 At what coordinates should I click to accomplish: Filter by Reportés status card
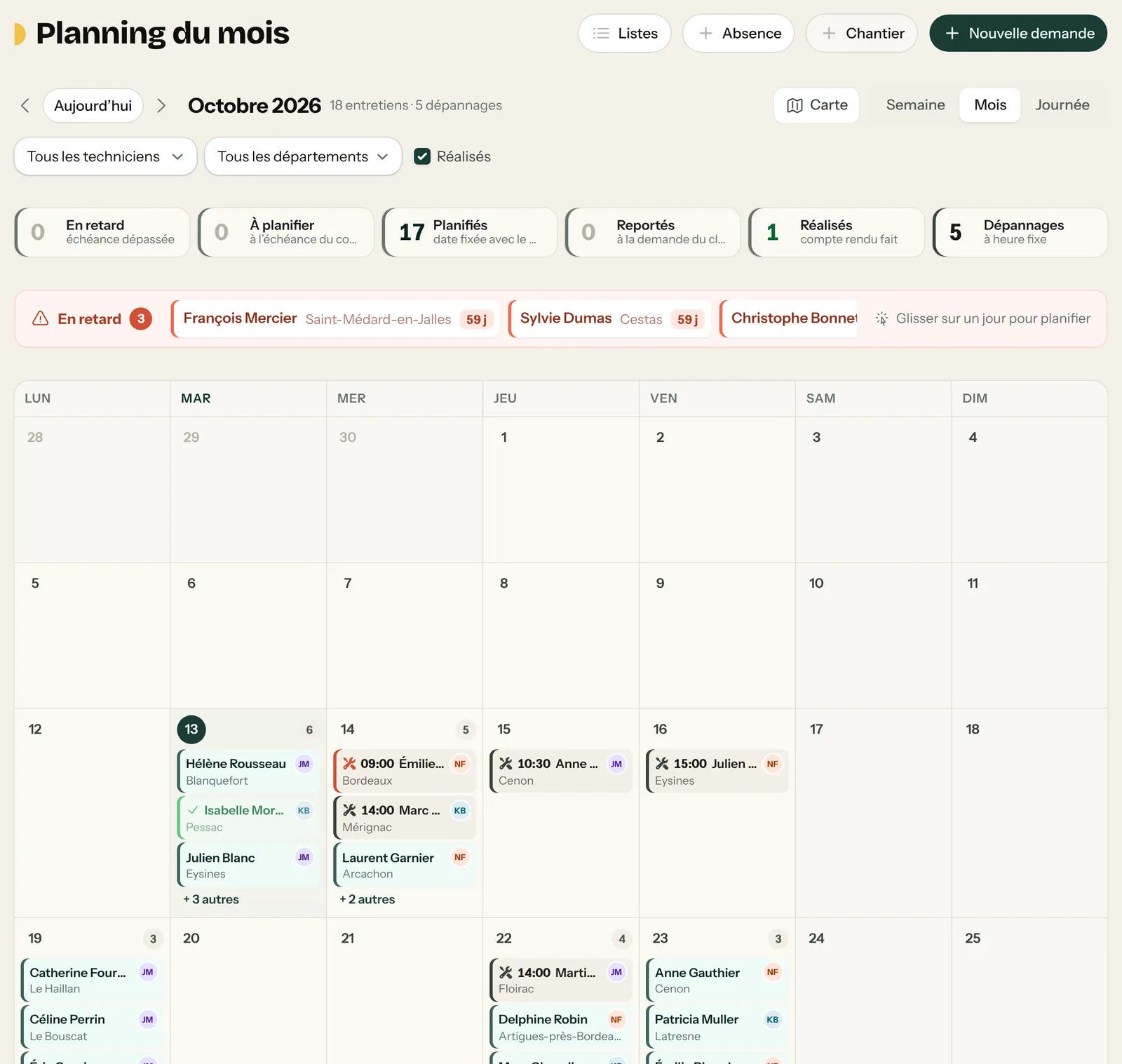click(653, 232)
